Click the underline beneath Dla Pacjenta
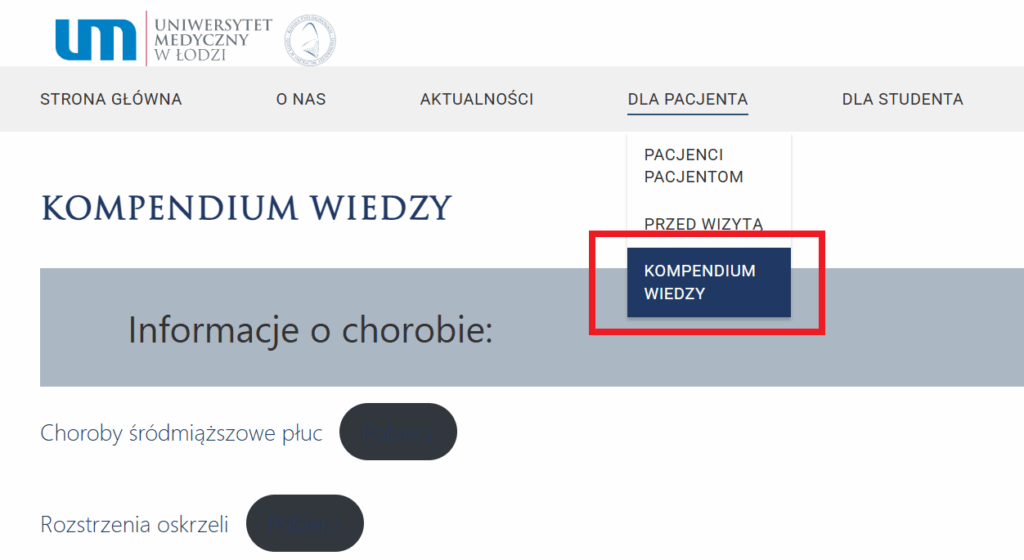Viewport: 1024px width, 560px height. pos(688,114)
